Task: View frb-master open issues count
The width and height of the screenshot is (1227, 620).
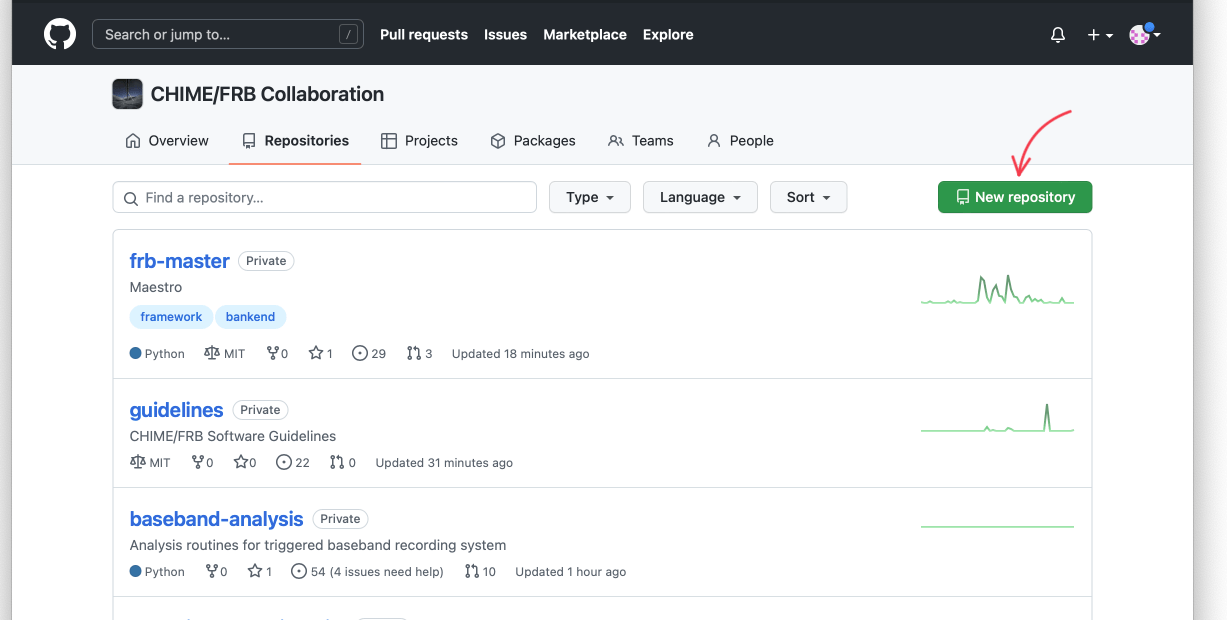Action: [369, 353]
